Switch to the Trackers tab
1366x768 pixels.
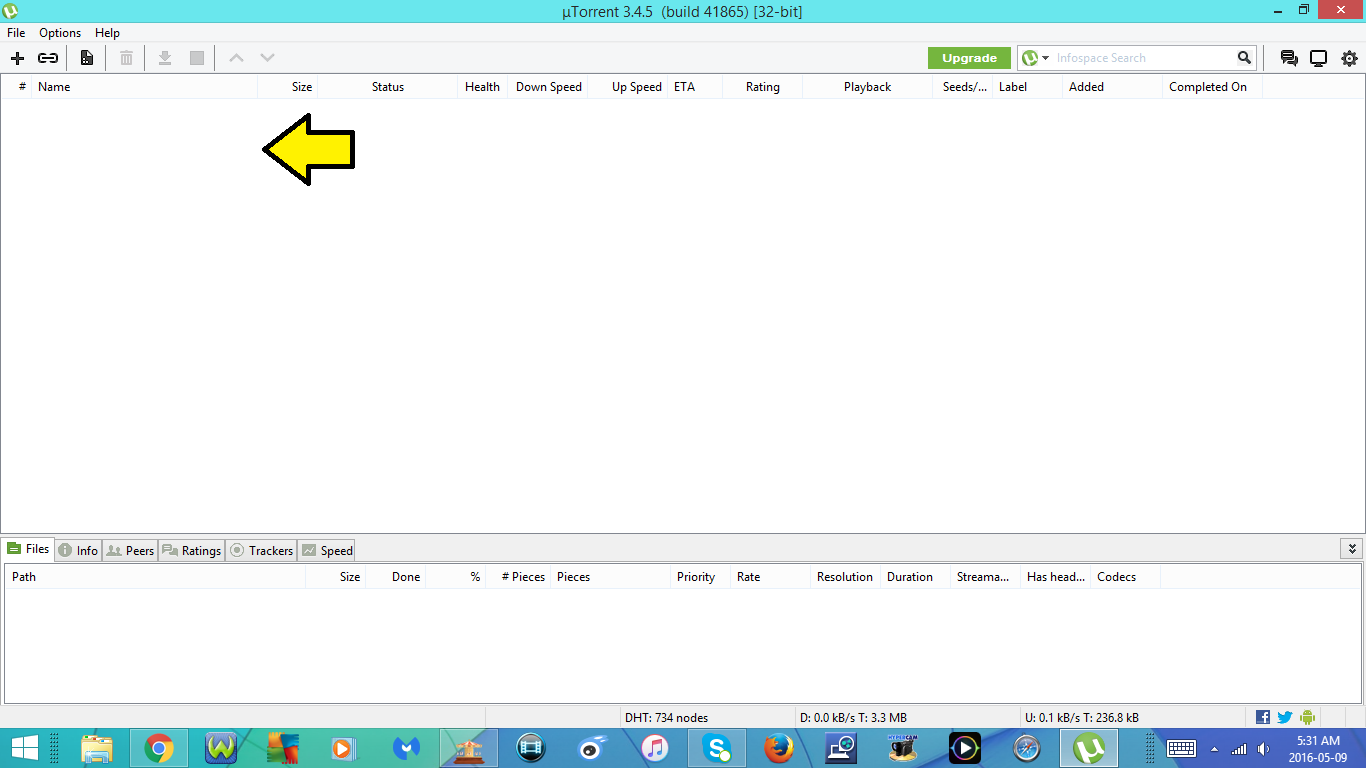(261, 550)
